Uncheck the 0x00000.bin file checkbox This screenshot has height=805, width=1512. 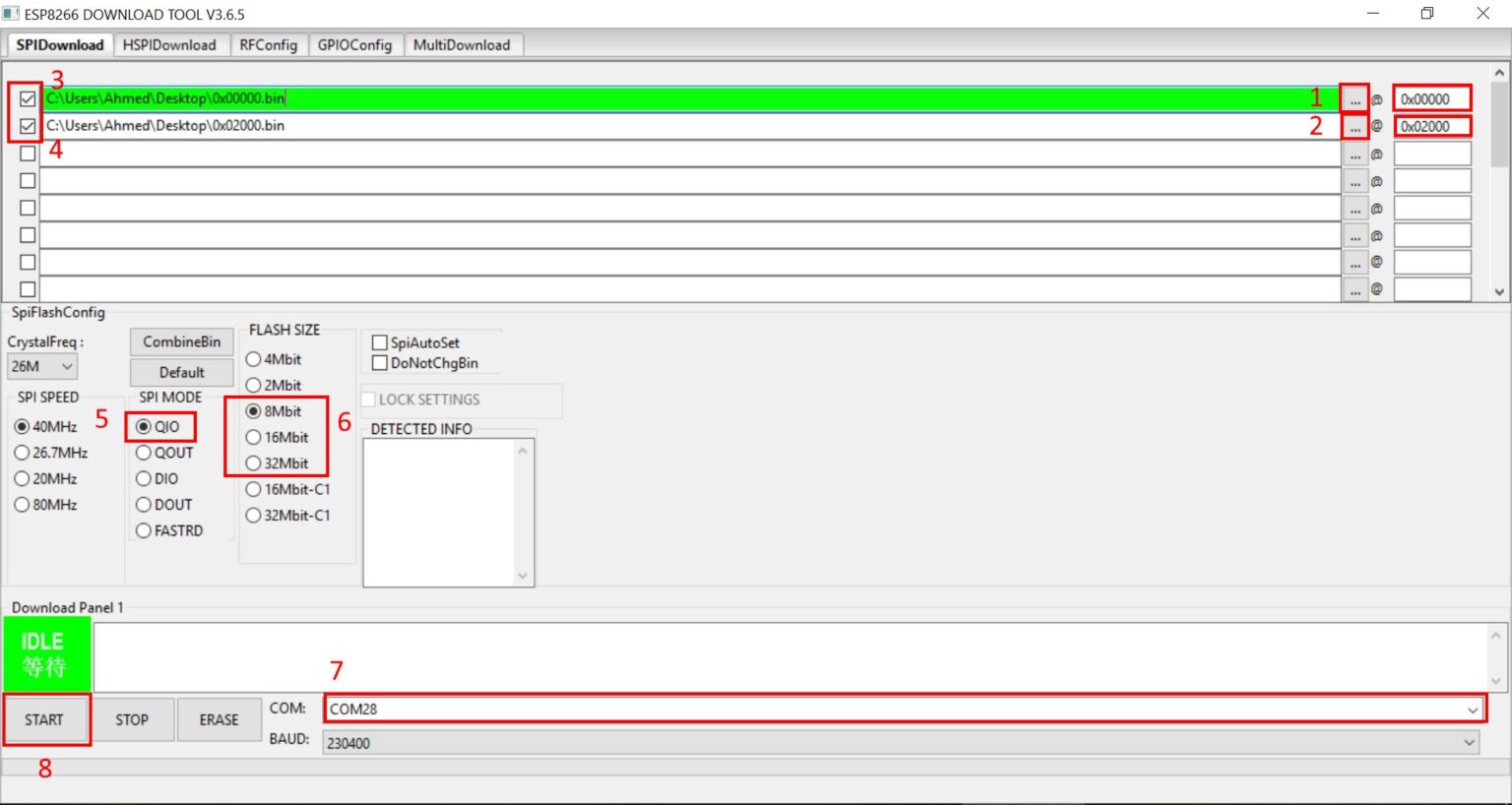[28, 99]
